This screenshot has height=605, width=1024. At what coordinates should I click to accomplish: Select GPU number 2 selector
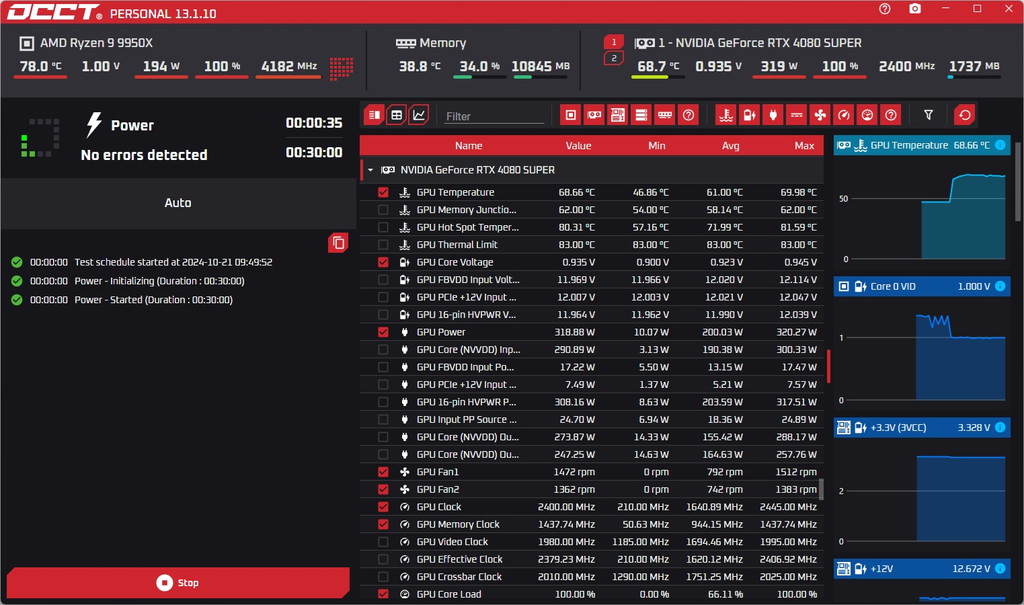[x=613, y=58]
